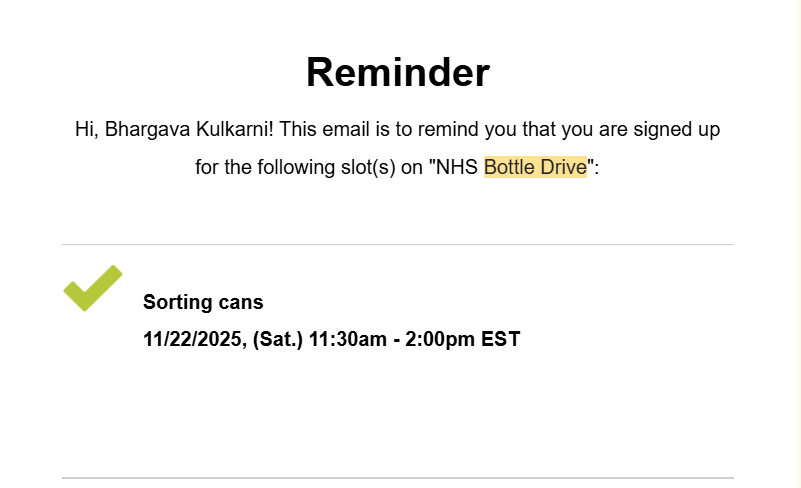The width and height of the screenshot is (801, 488).
Task: Click the 11/22/2025 date
Action: 193,339
